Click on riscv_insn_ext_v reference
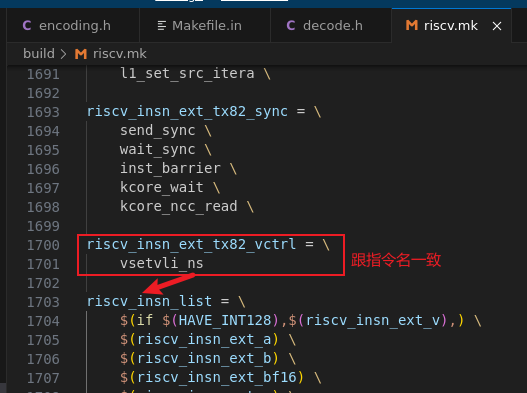 coord(373,320)
